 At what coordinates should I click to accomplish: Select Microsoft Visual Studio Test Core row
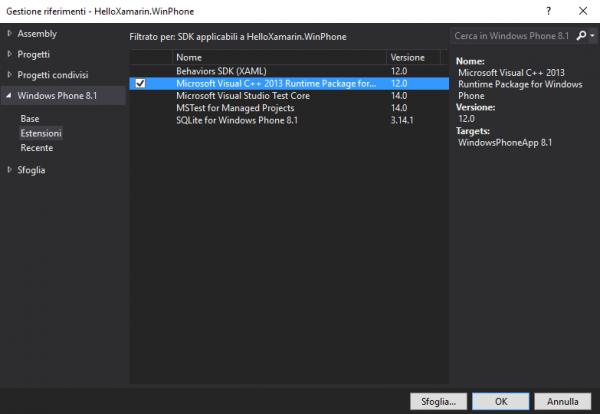click(x=289, y=96)
